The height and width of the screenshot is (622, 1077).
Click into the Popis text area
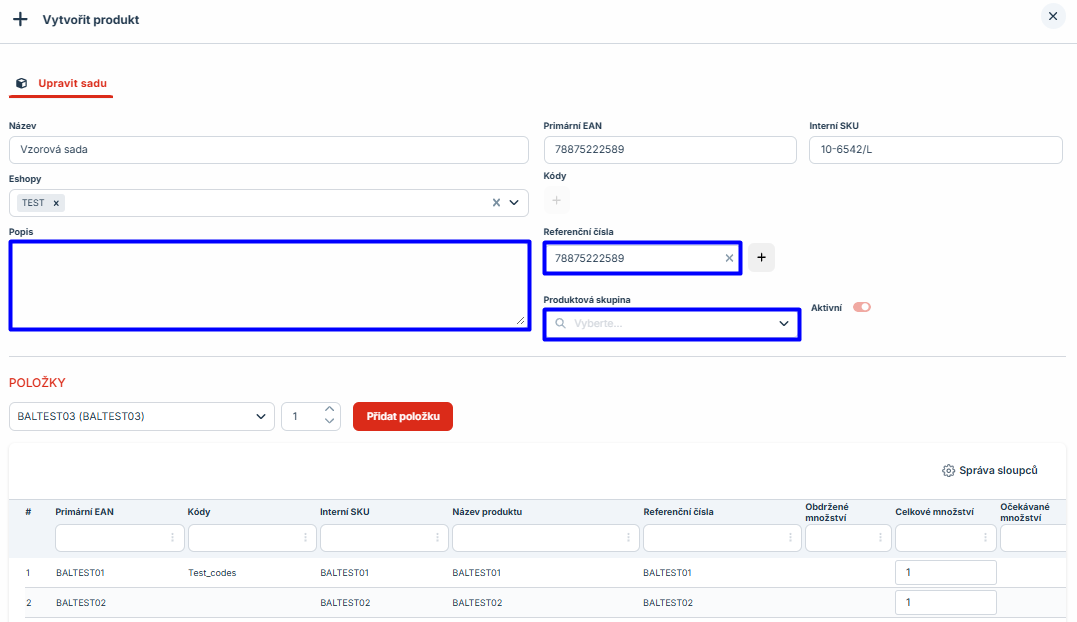click(x=268, y=285)
